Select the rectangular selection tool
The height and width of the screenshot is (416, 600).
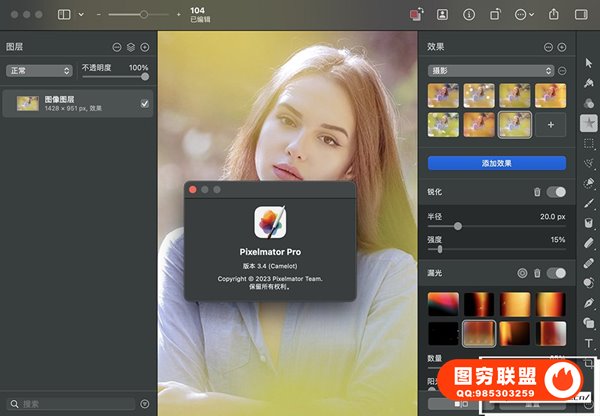[589, 143]
